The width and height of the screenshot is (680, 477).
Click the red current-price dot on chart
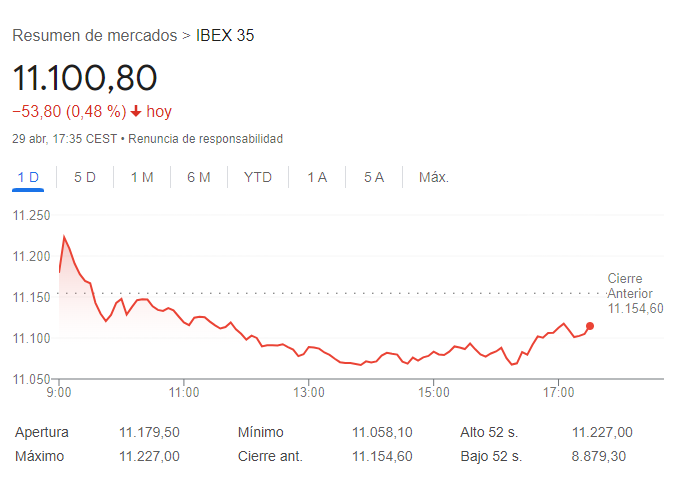(590, 326)
